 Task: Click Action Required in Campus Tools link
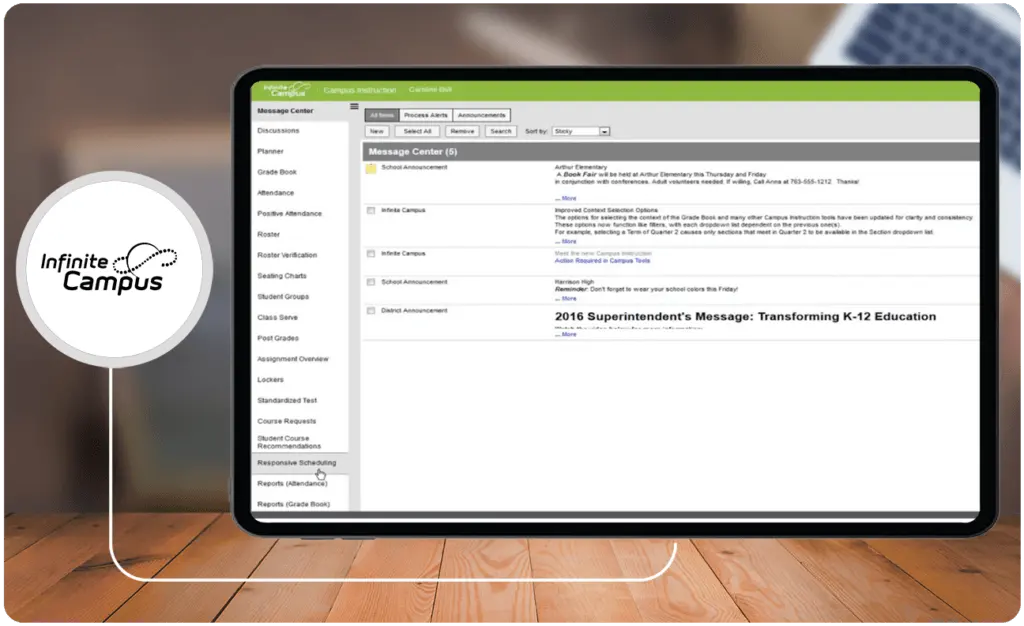[x=602, y=261]
